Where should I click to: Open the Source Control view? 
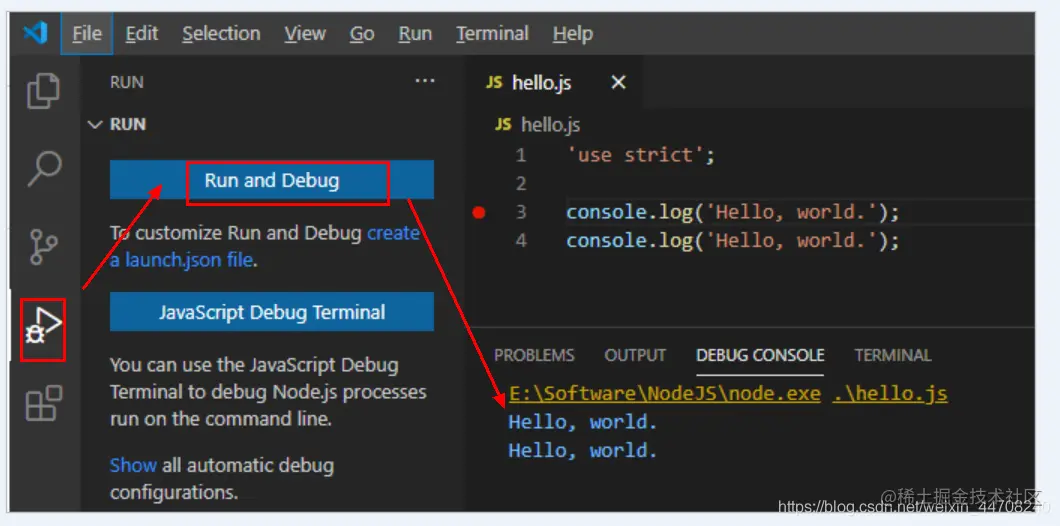point(43,247)
